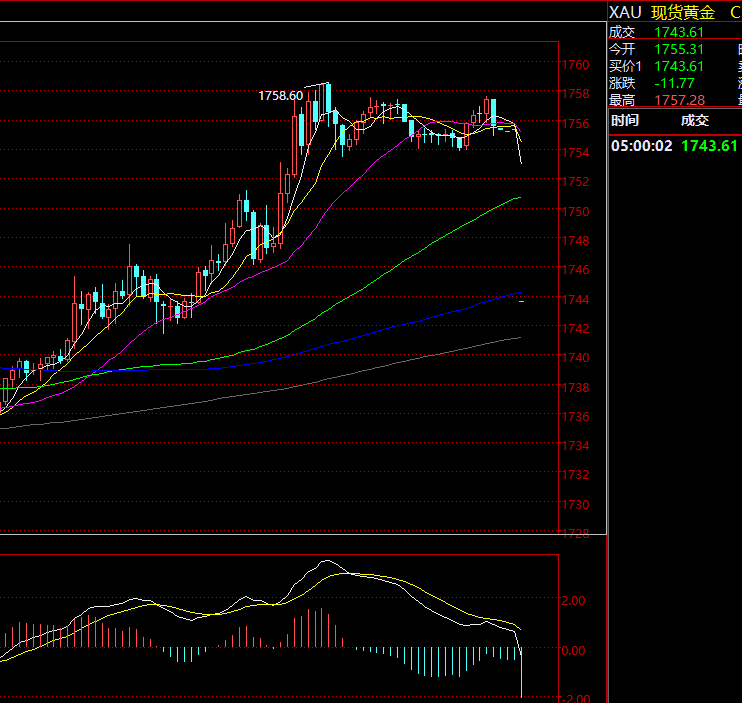Click the 买价1 label in quote panel
The image size is (742, 703).
[625, 66]
